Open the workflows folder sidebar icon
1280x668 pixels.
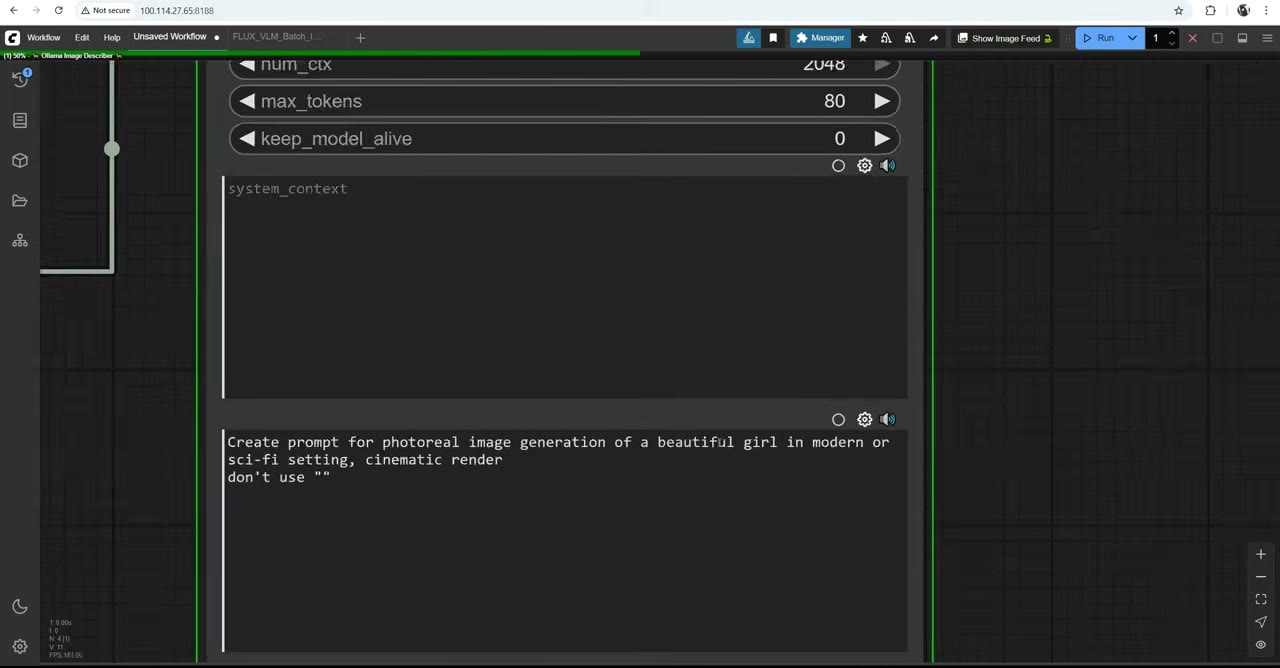(x=20, y=201)
